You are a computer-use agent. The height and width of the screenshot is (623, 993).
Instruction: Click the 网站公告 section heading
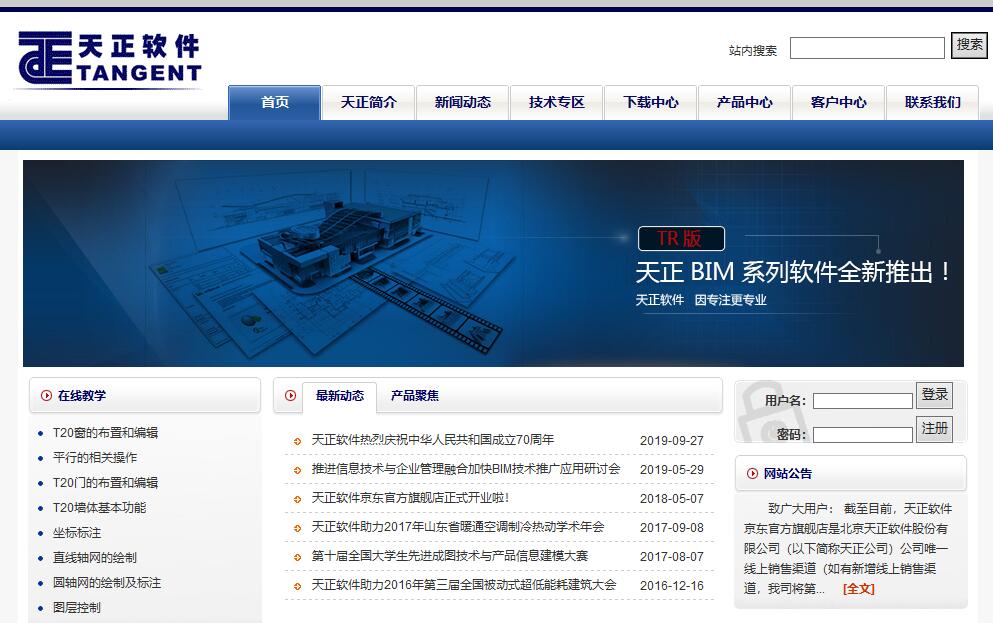click(787, 474)
